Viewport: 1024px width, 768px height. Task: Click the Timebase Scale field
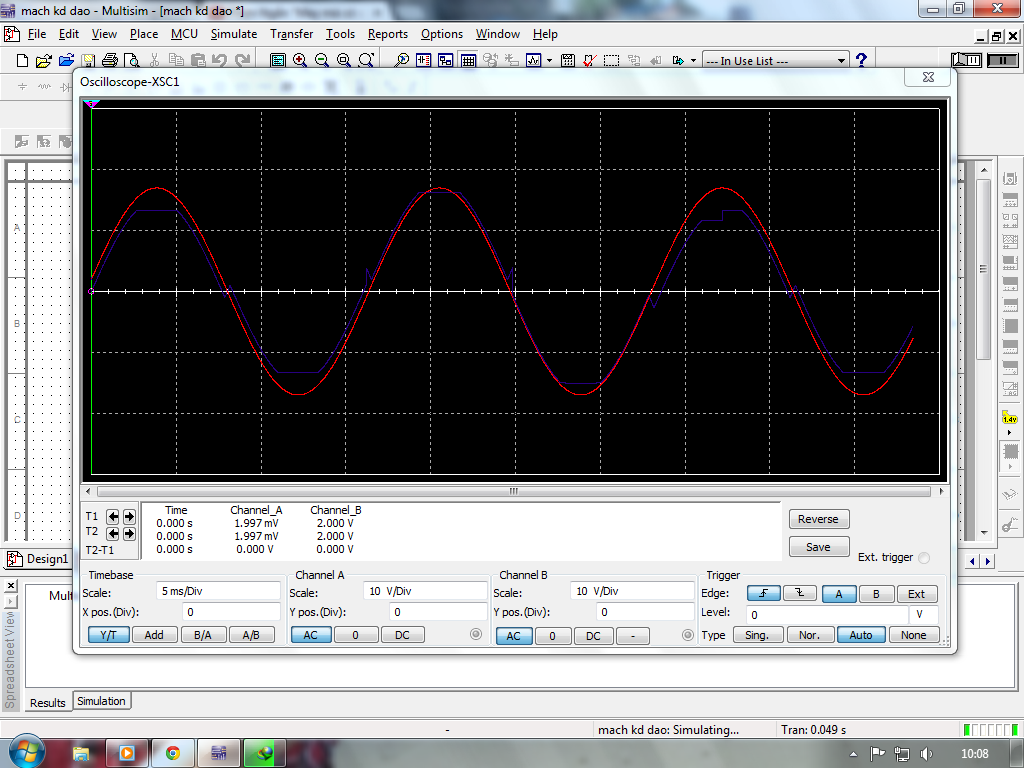click(218, 591)
